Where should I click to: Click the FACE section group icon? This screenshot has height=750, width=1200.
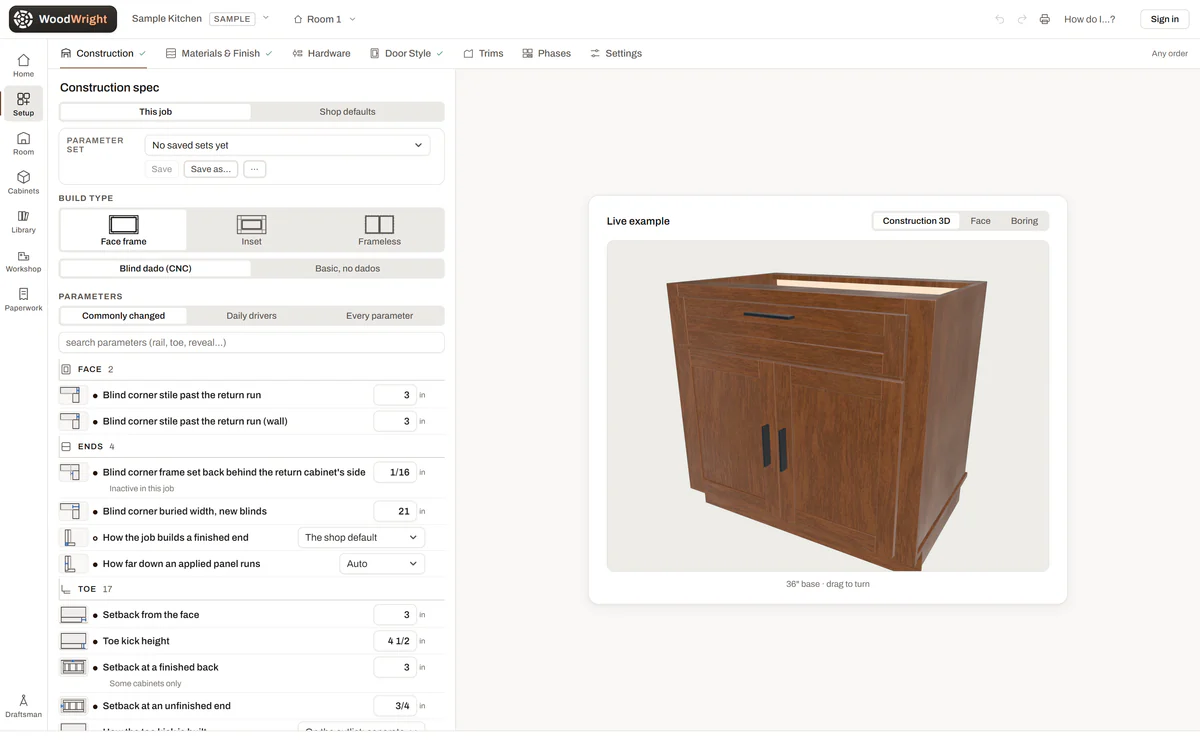click(66, 369)
